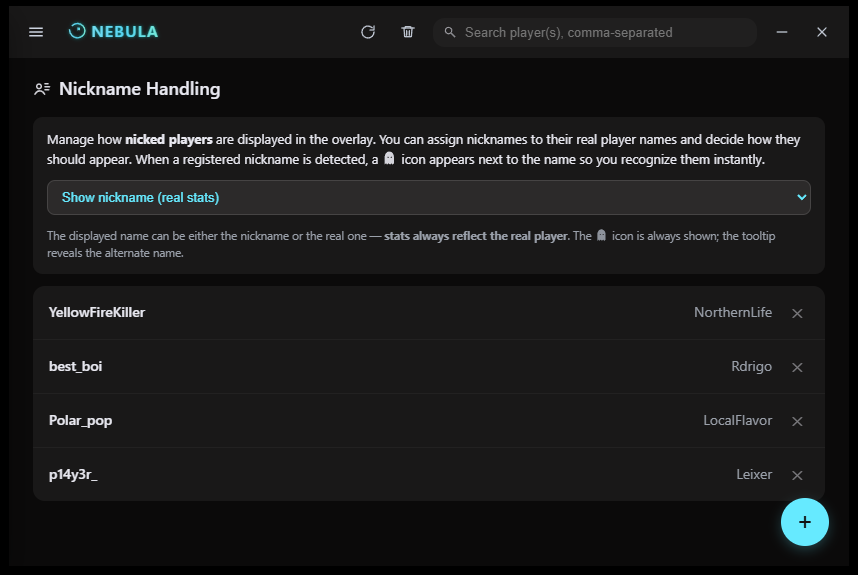858x575 pixels.
Task: Delete the p14y3r_ nickname mapping
Action: pos(797,475)
